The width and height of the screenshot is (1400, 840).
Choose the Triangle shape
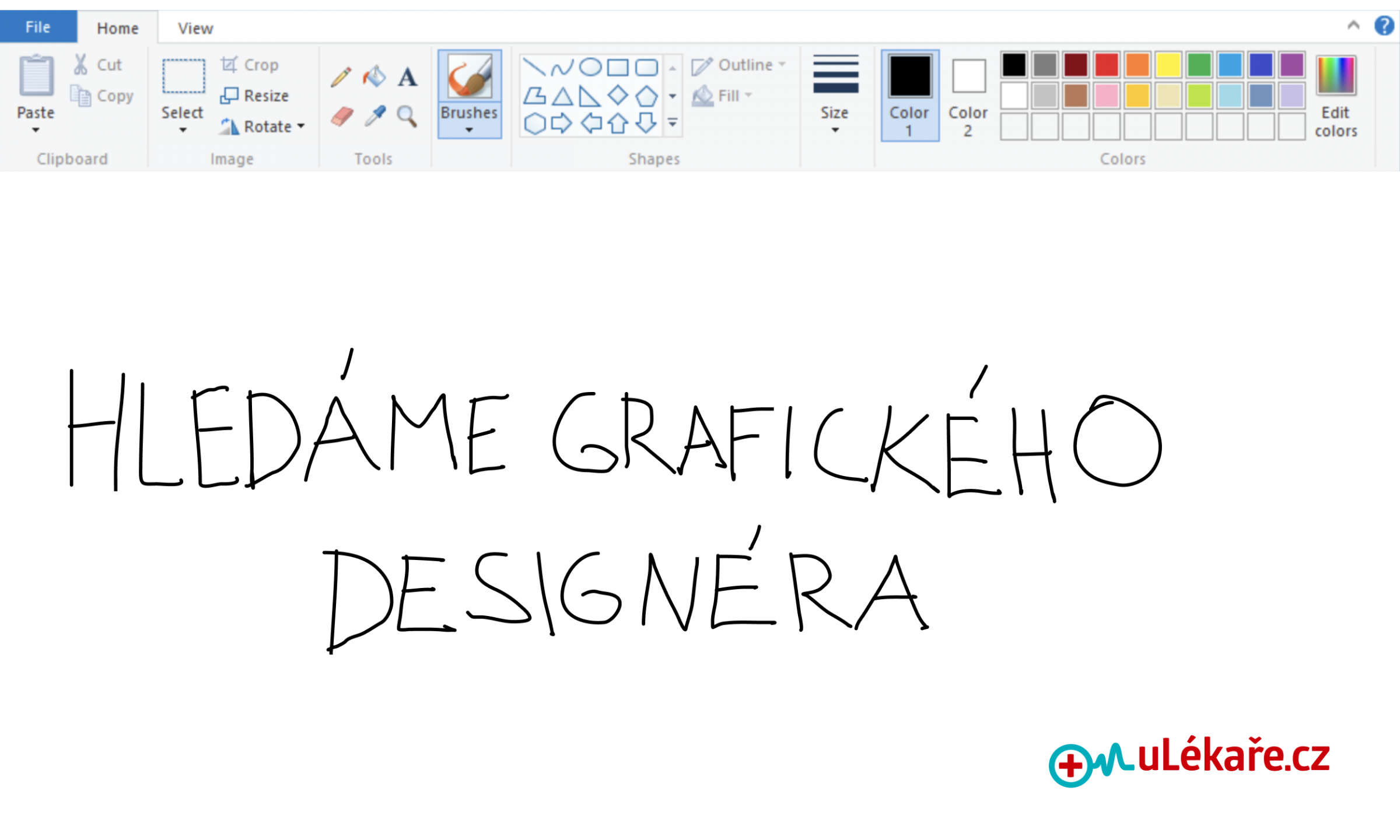562,96
